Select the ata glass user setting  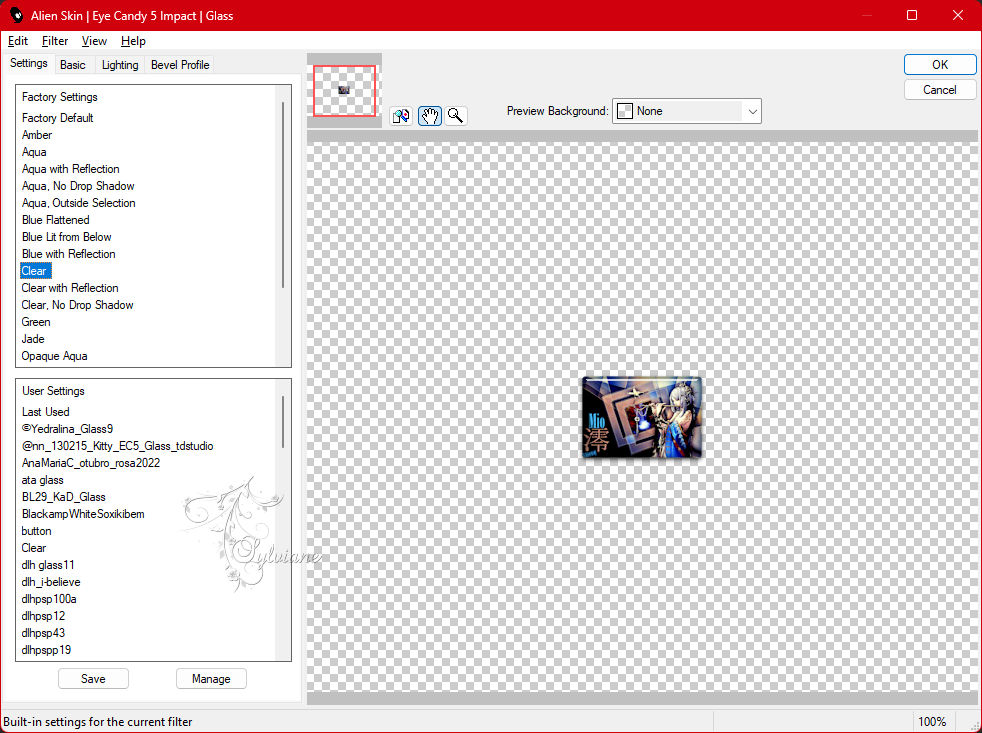(42, 479)
